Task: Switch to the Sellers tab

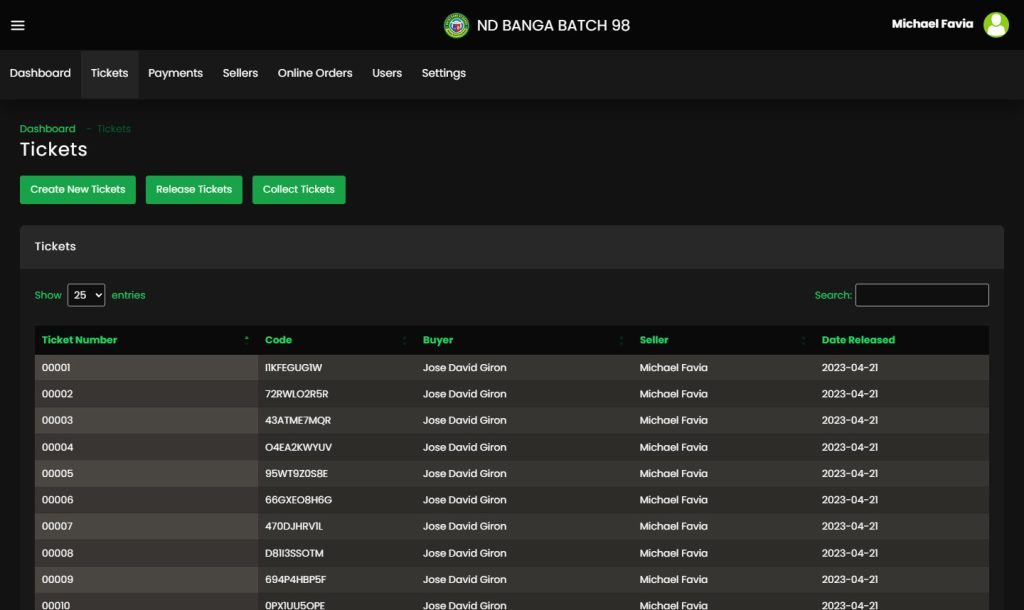Action: pos(240,73)
